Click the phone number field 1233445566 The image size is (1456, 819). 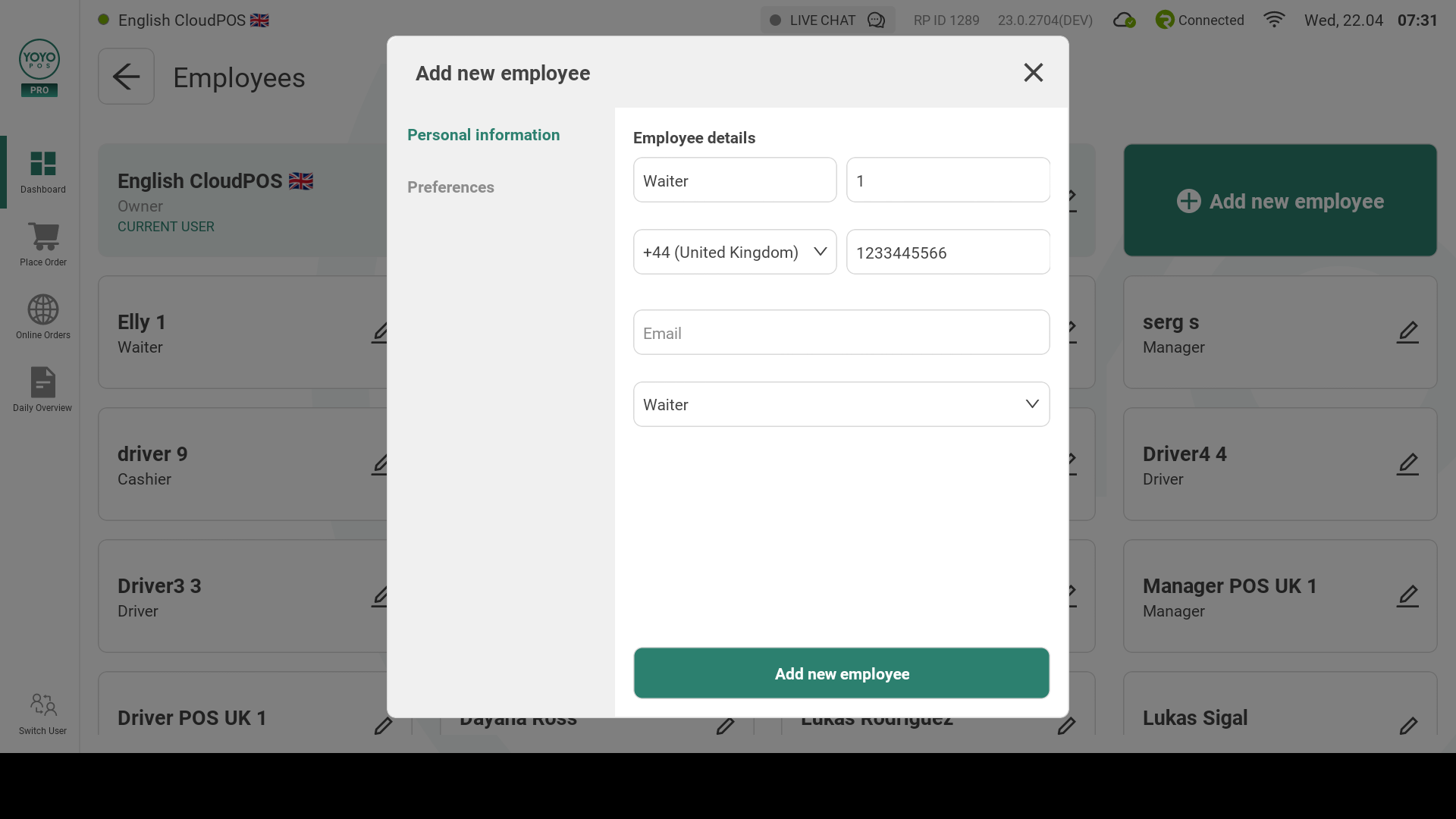pyautogui.click(x=947, y=252)
